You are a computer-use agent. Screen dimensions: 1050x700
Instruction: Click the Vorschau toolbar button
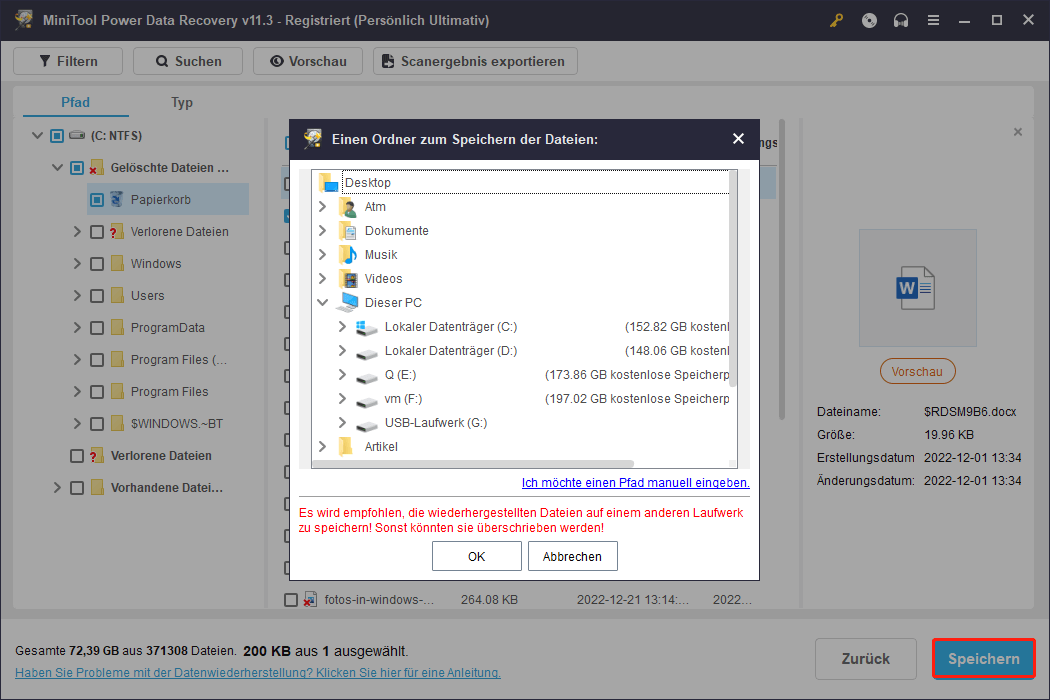point(308,61)
